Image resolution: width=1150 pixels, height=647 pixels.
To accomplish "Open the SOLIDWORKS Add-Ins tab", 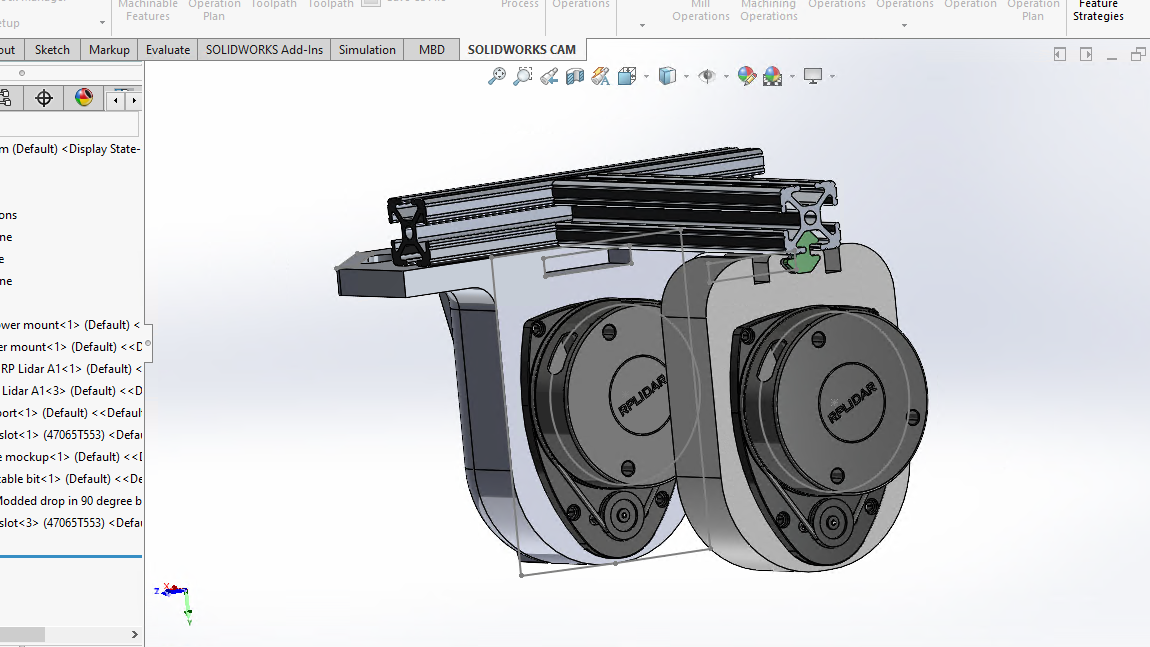I will coord(264,50).
